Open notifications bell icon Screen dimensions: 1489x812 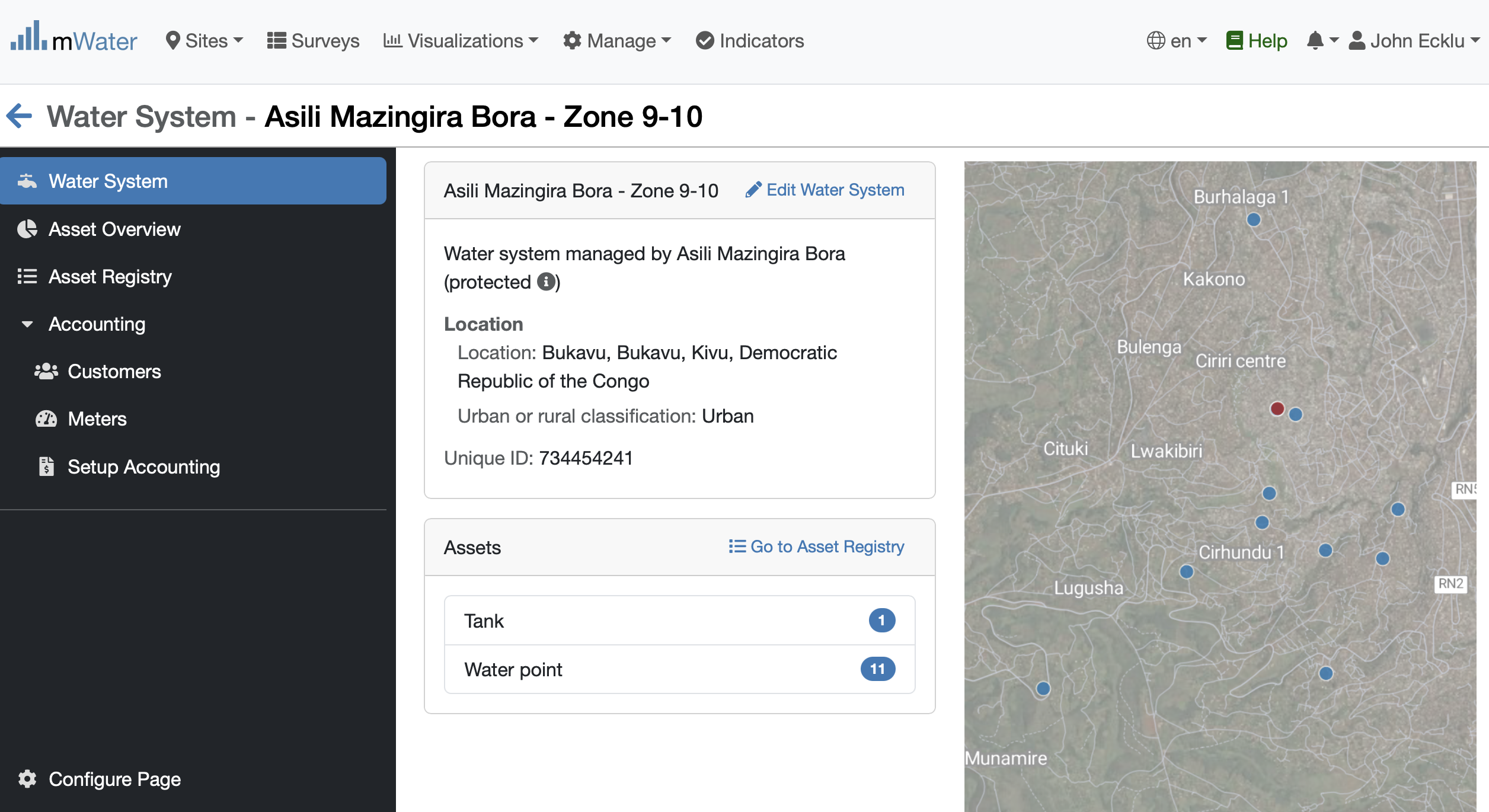1315,41
